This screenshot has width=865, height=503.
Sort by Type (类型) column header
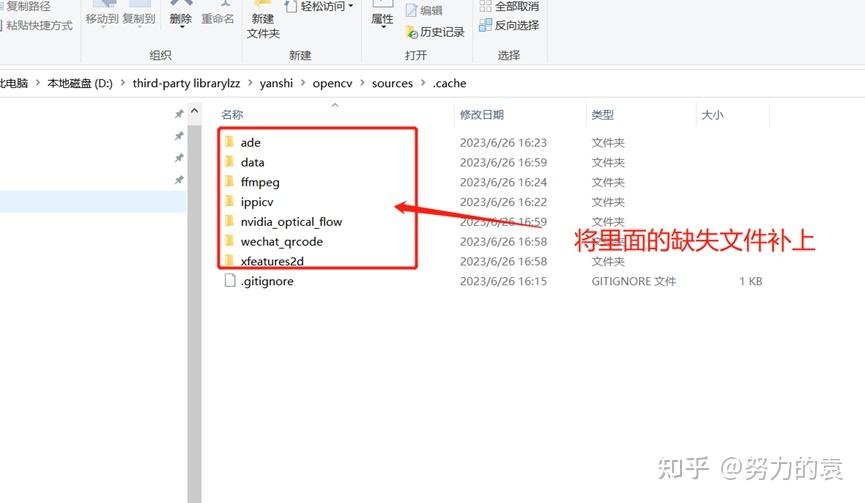pos(602,115)
